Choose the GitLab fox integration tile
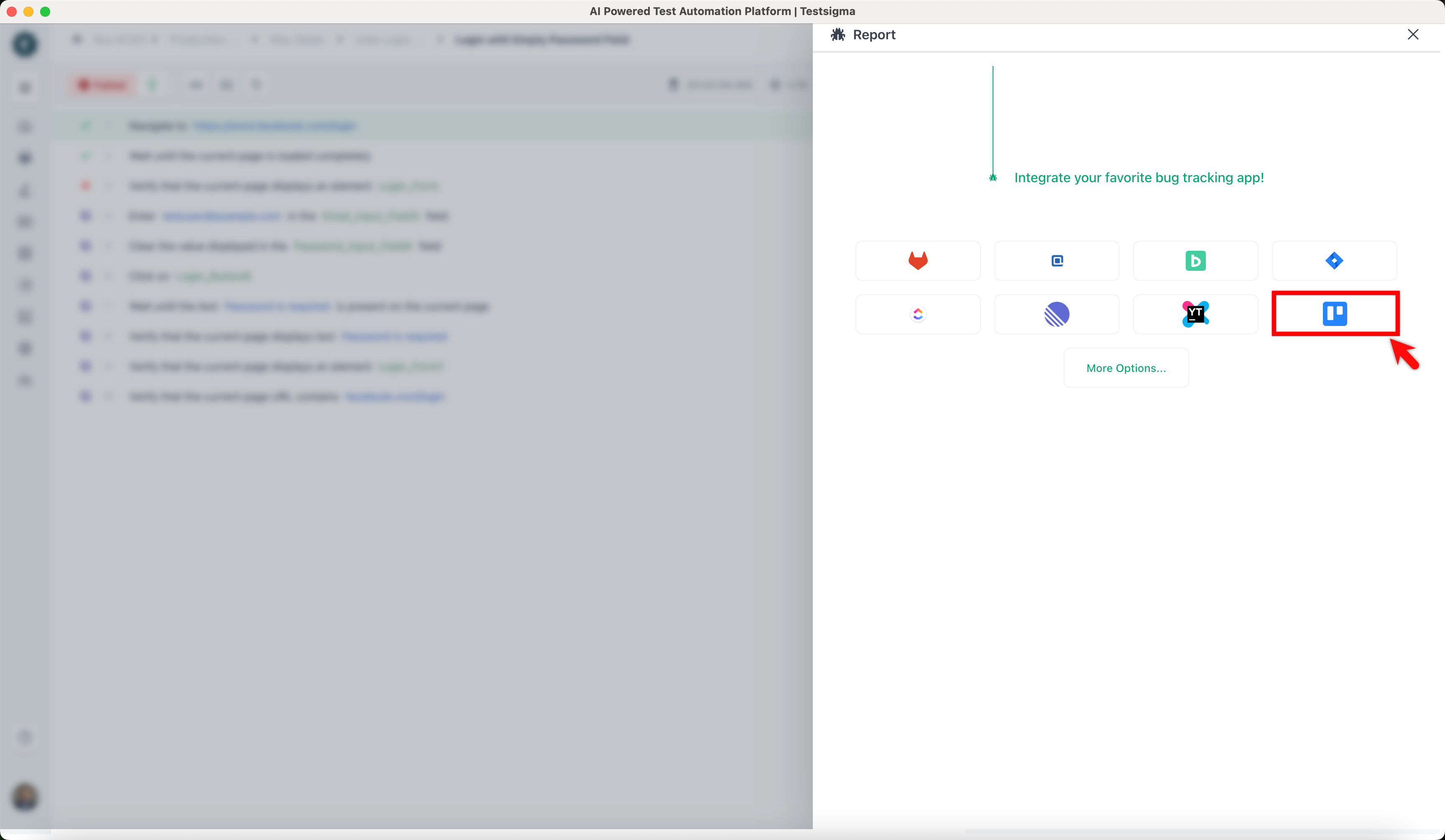This screenshot has height=840, width=1445. click(x=917, y=261)
